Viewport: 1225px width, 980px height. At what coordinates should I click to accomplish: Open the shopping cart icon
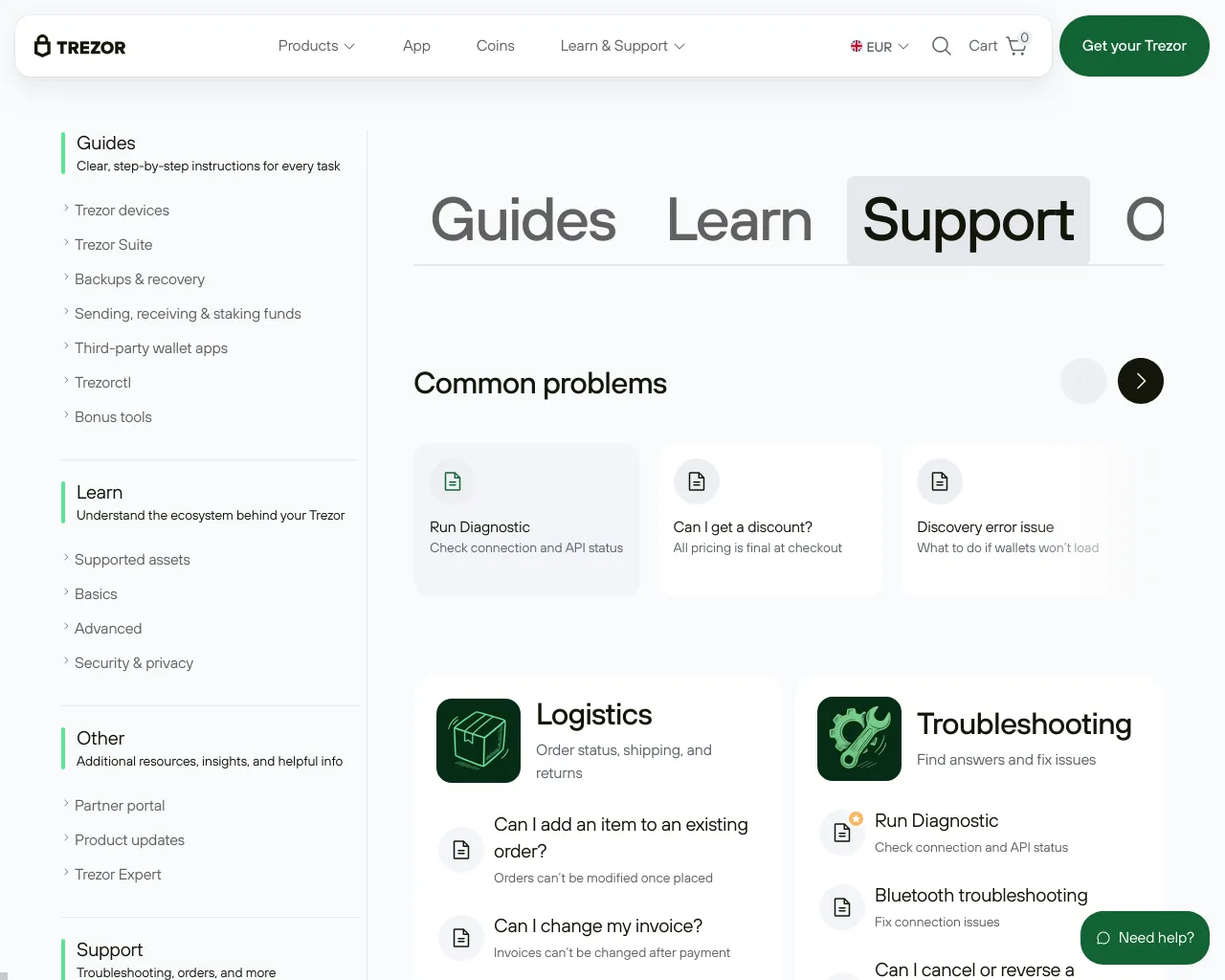1016,46
